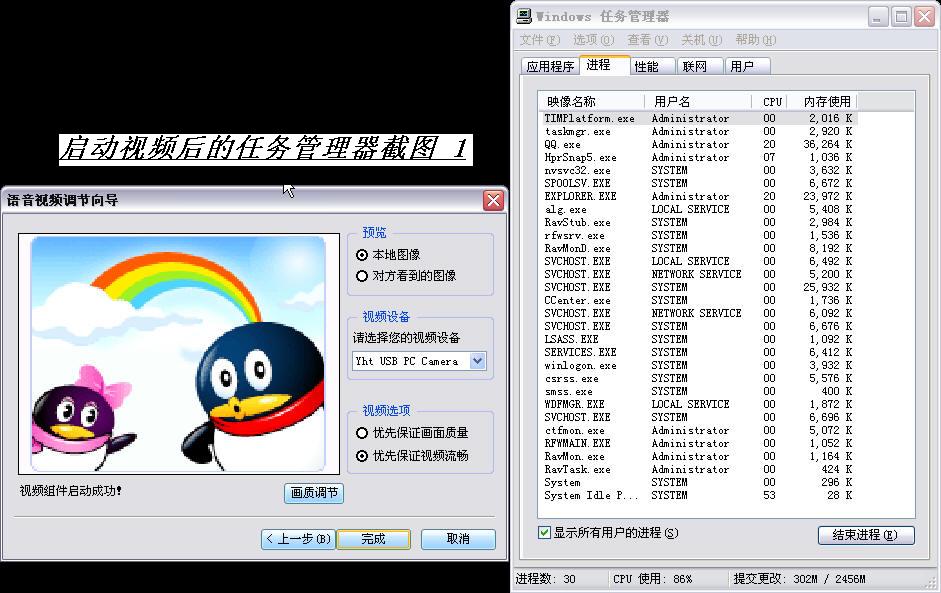This screenshot has width=941, height=593.
Task: Click the 视频组件启动成功! status message
Action: pos(71,491)
